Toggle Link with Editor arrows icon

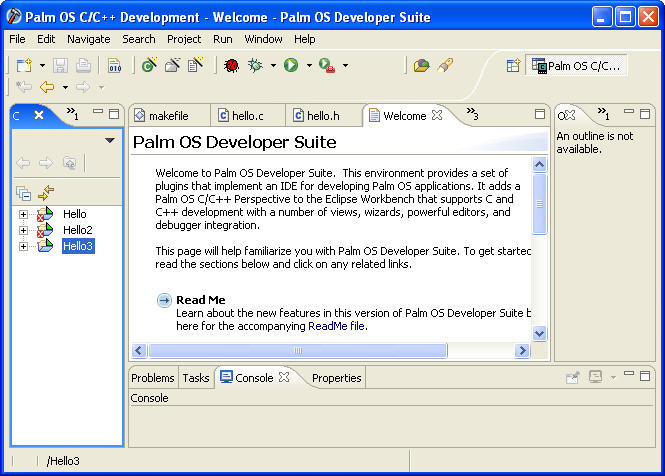[x=45, y=193]
